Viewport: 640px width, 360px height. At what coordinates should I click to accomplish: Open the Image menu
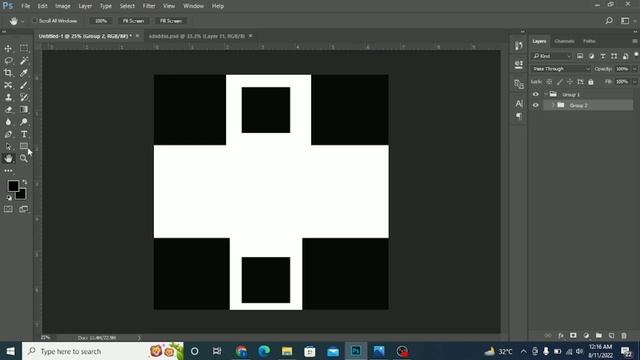[x=63, y=6]
